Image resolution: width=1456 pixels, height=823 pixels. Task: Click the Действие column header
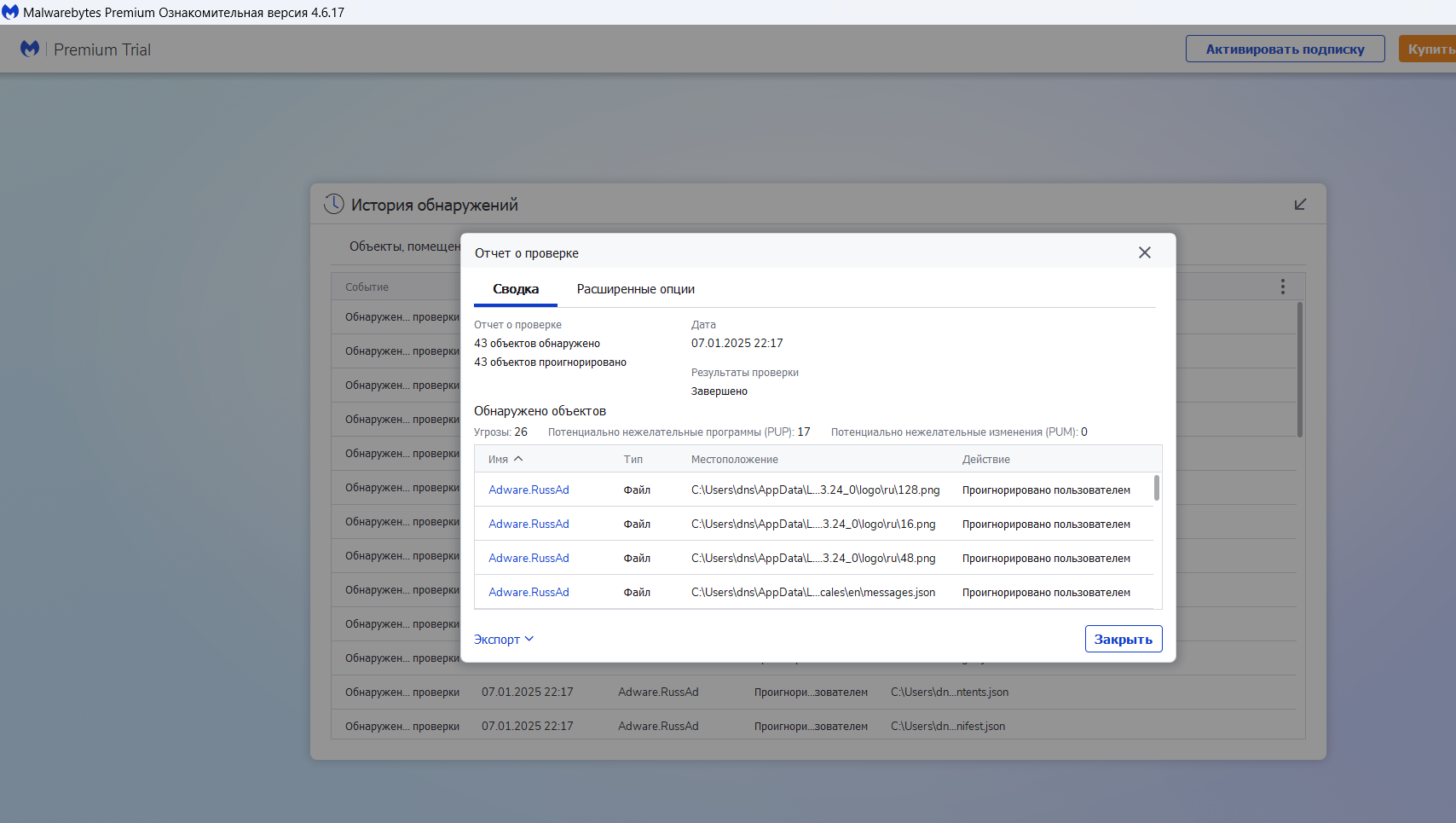(x=986, y=459)
